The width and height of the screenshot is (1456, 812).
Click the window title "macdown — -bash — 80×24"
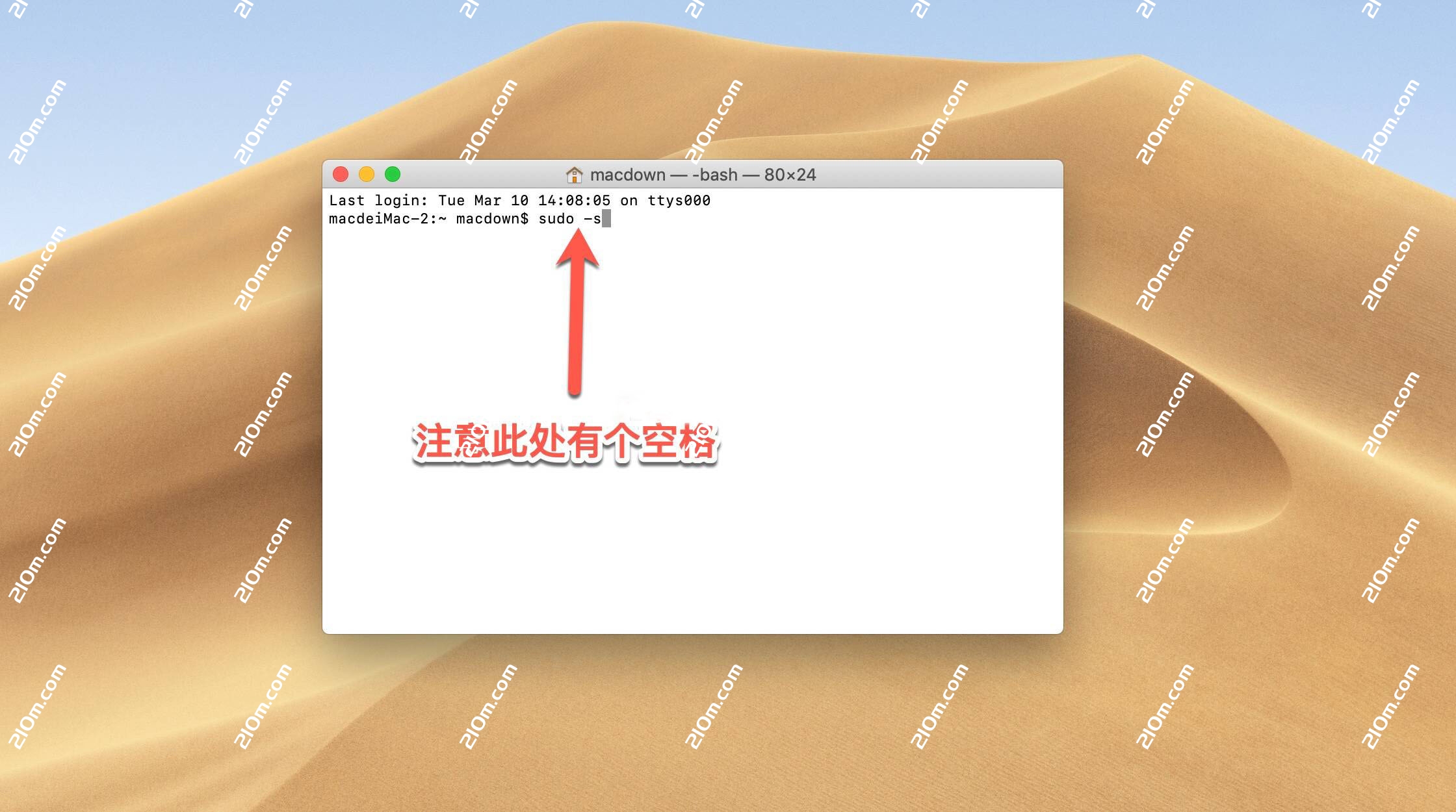point(702,175)
